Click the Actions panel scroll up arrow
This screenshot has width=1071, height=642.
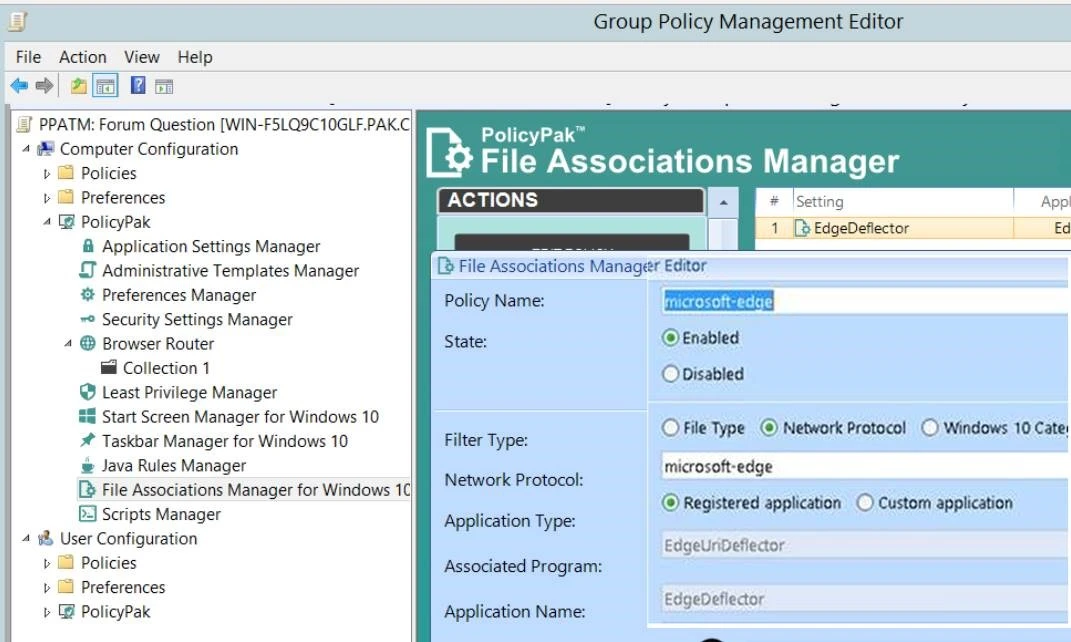tap(723, 203)
